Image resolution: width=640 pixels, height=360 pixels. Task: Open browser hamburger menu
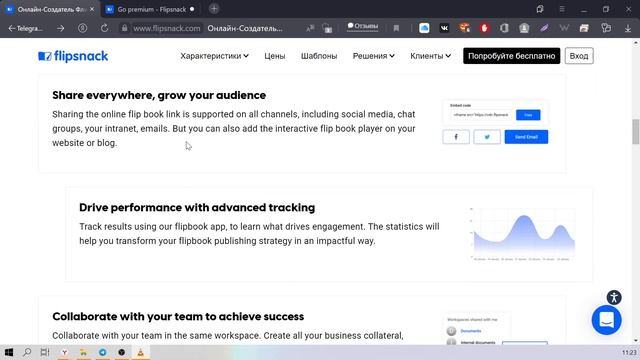(562, 9)
